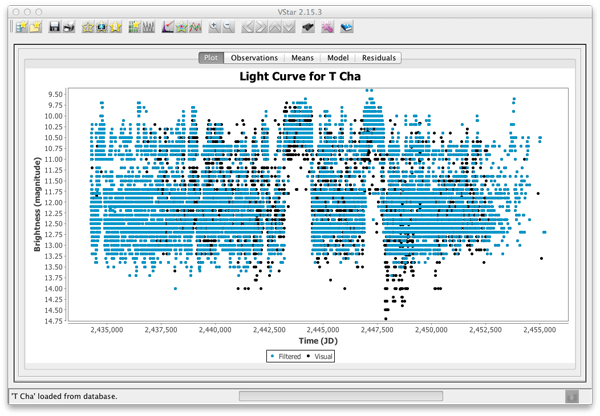Pan left with the left arrow icon
Viewport: 600px width, 416px height.
(x=248, y=27)
